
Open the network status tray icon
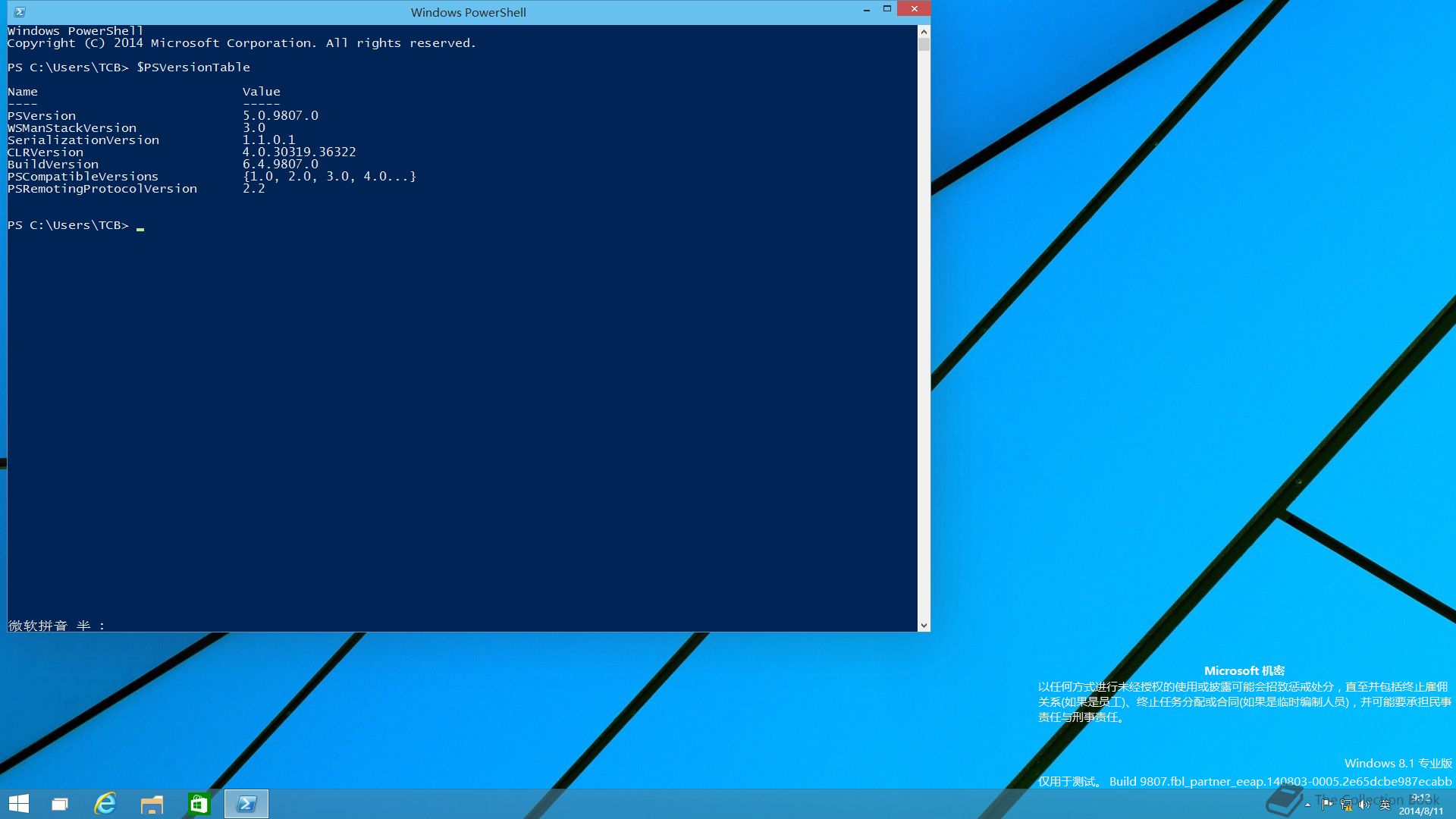1346,805
